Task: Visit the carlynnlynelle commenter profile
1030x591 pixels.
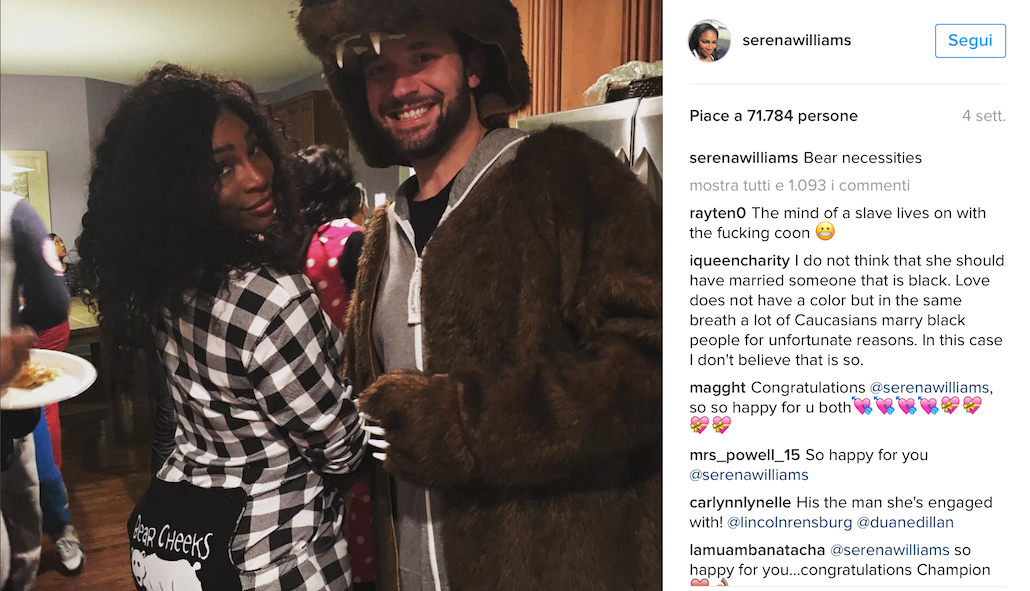Action: [740, 503]
